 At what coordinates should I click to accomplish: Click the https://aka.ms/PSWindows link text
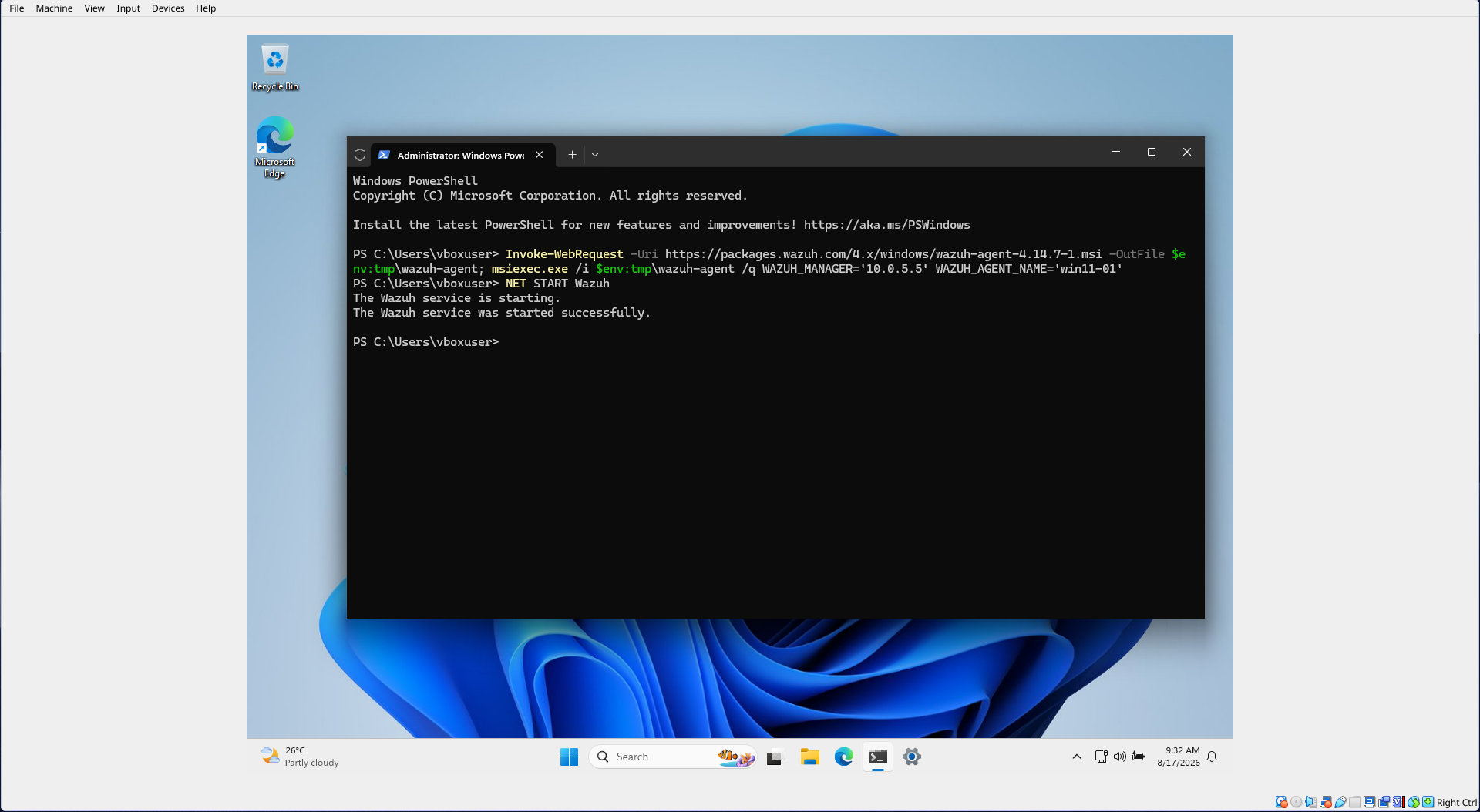click(886, 225)
